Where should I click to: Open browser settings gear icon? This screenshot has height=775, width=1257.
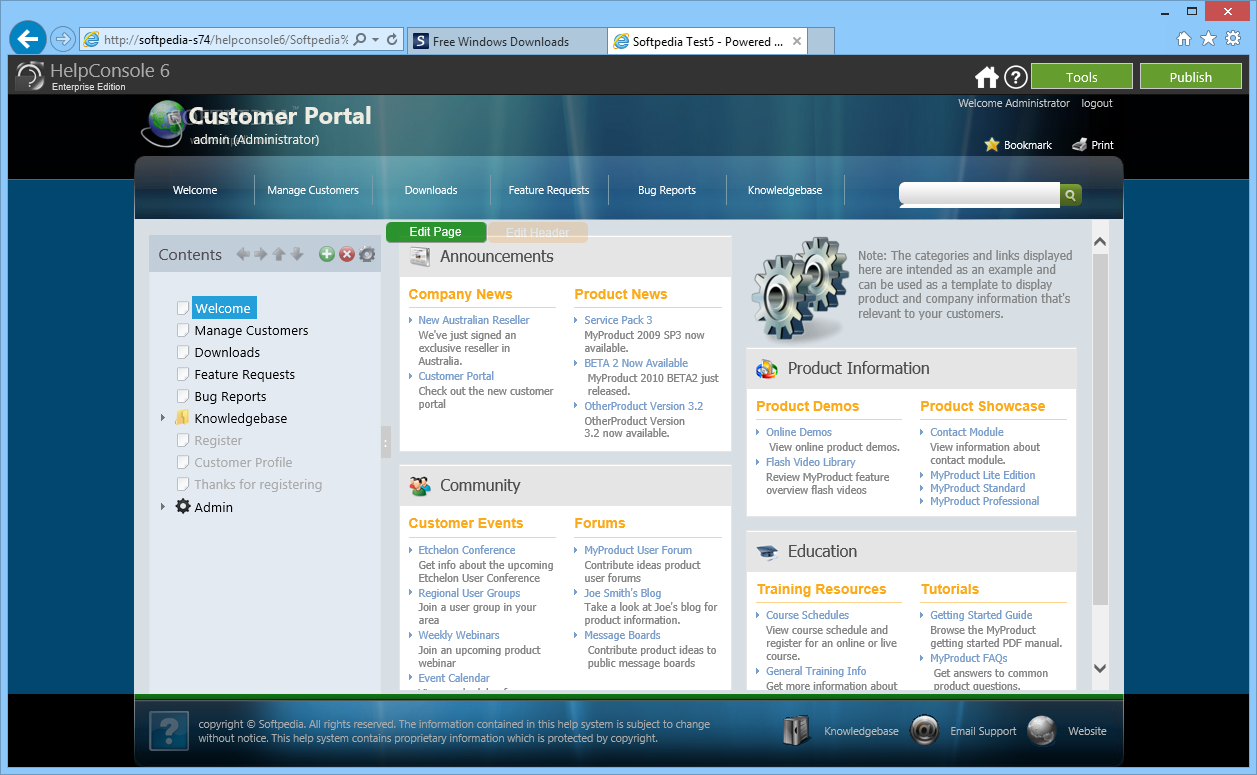[x=1233, y=38]
